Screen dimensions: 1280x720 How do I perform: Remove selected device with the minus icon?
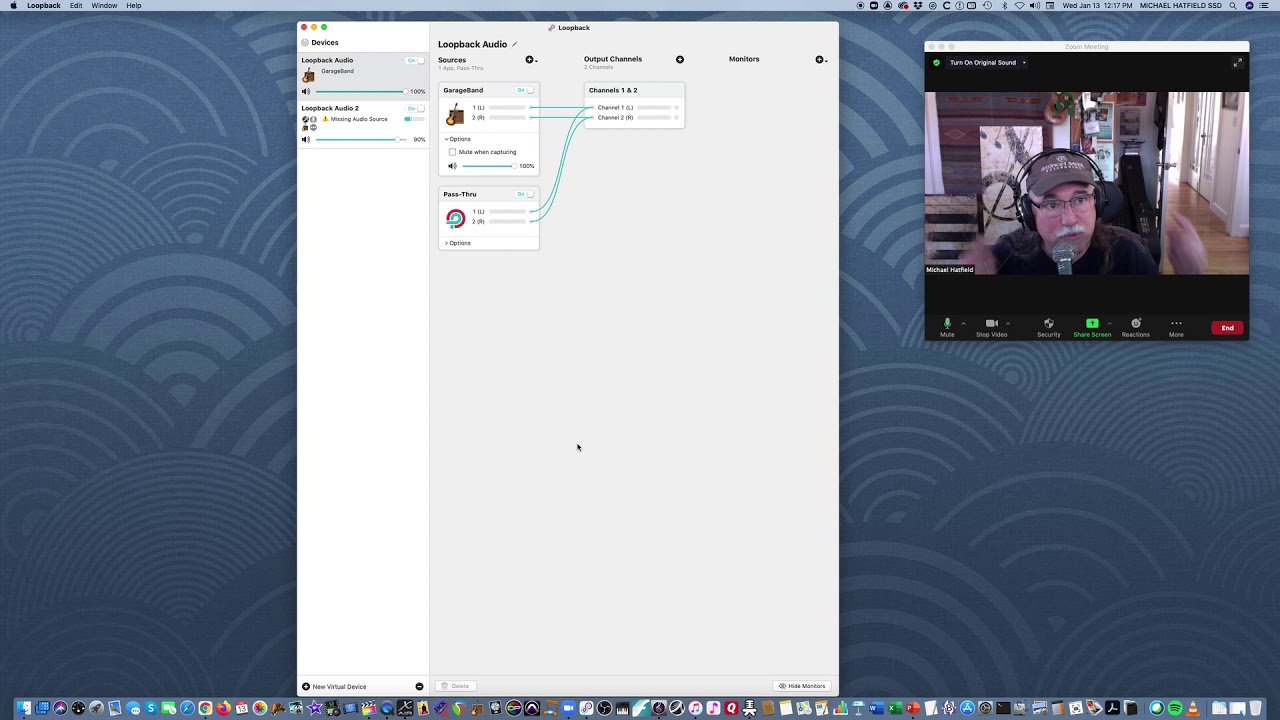click(419, 686)
